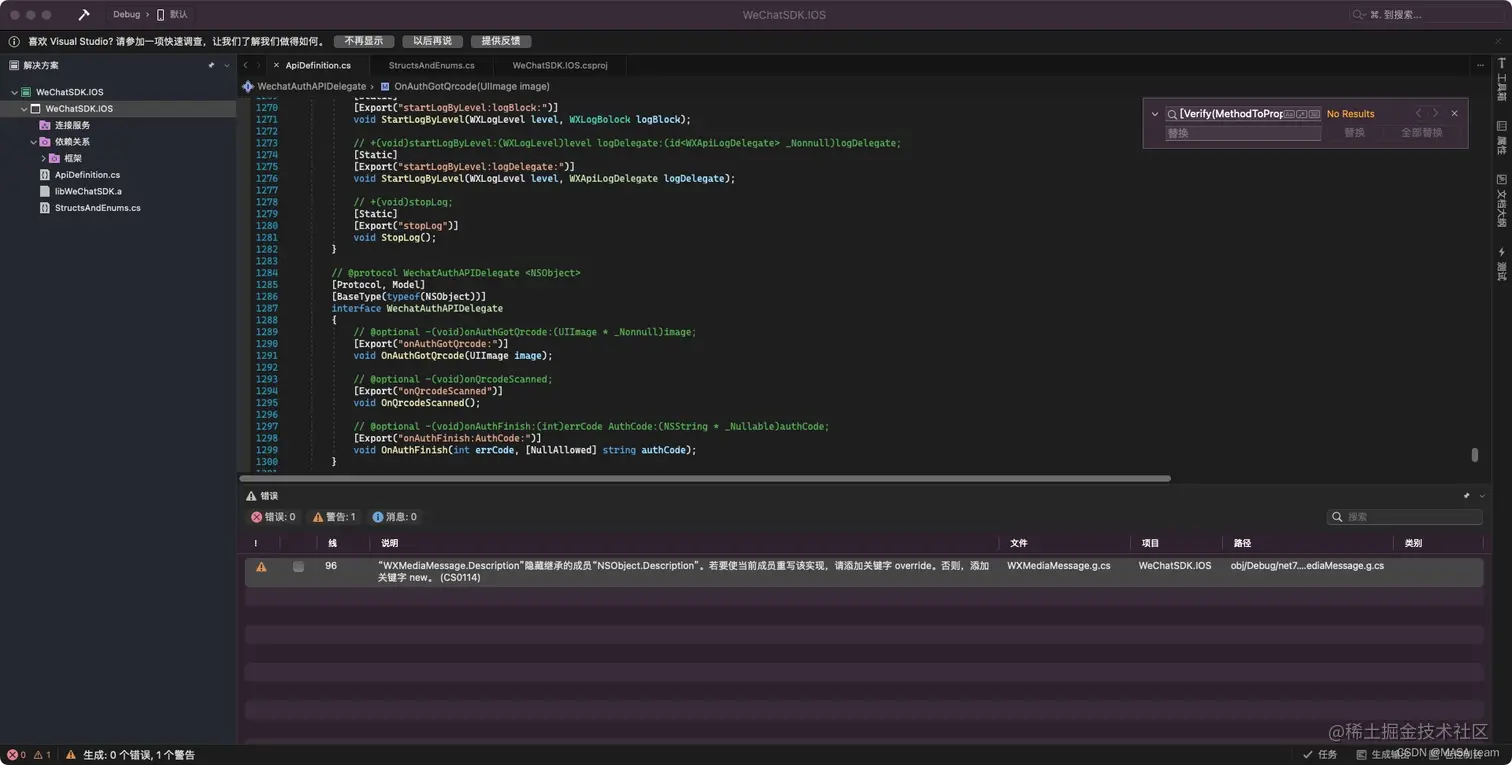Sort errors by 路径 column
Image resolution: width=1512 pixels, height=765 pixels.
click(1242, 543)
